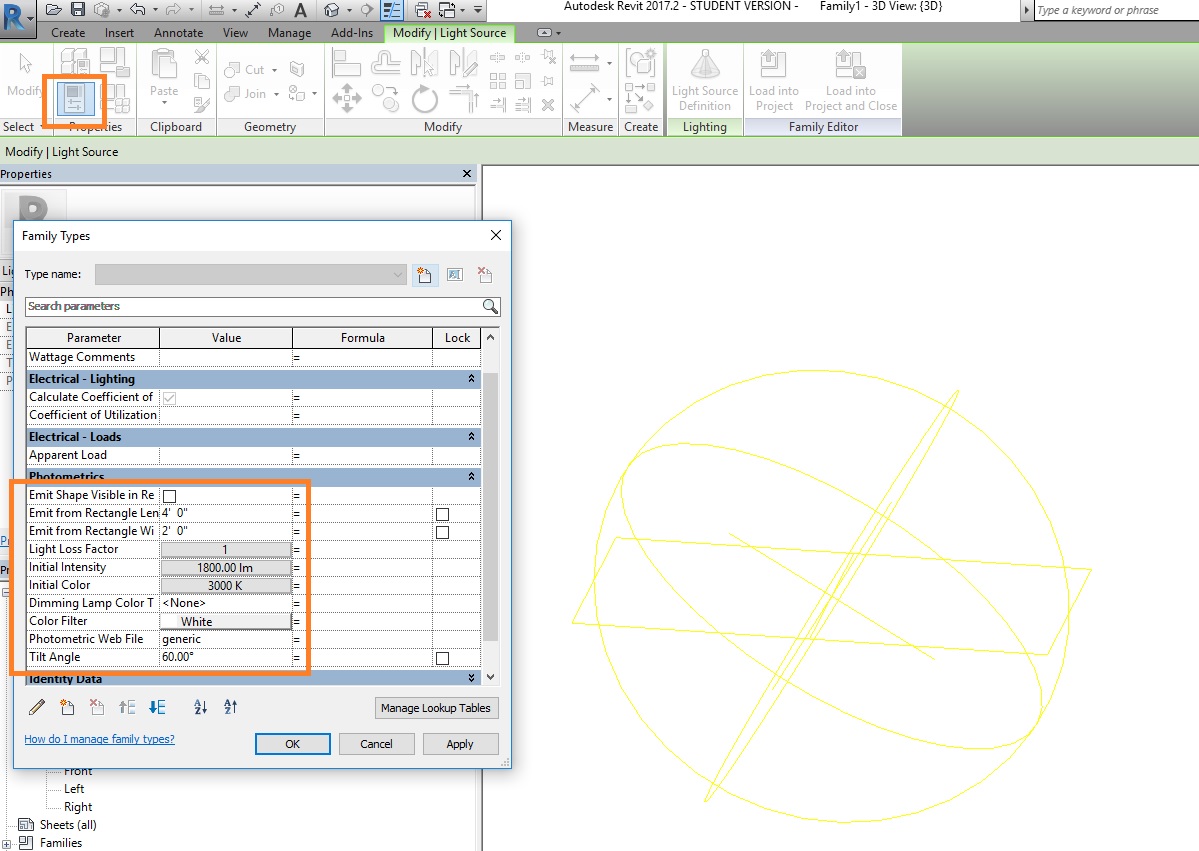Toggle Lock checkbox for Emit from Rectangle Width
Image resolution: width=1199 pixels, height=851 pixels.
(442, 532)
